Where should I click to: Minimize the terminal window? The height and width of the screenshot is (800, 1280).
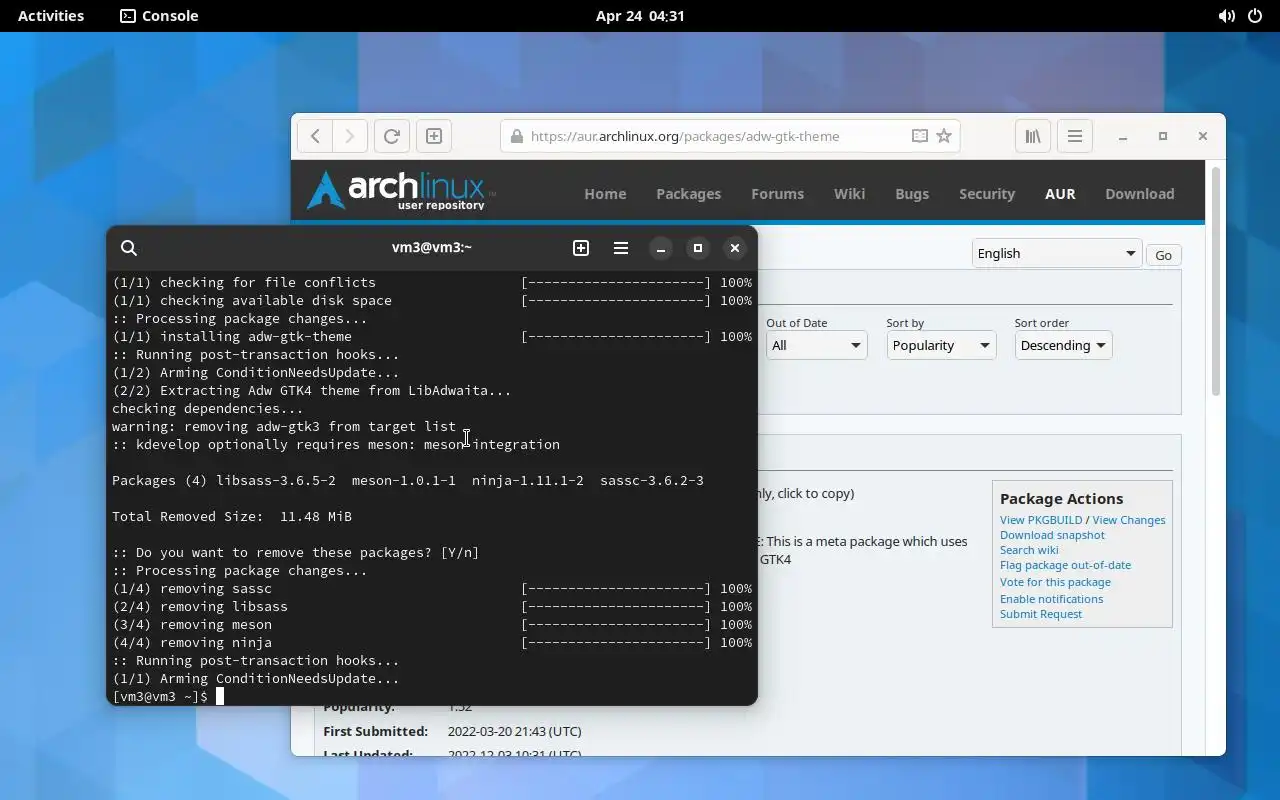pyautogui.click(x=661, y=248)
